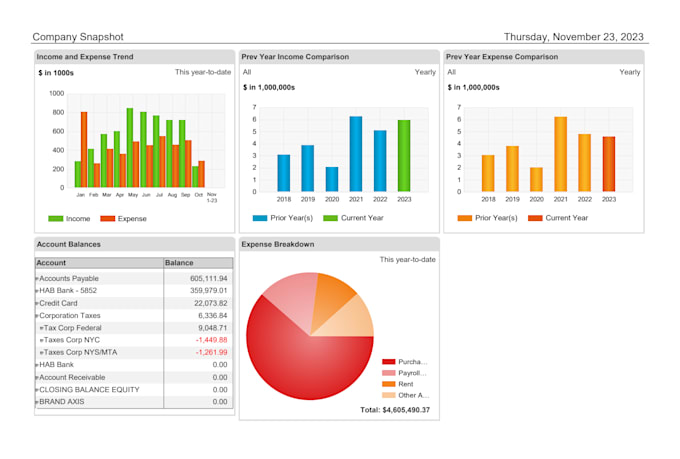Screen dimensions: 680x459
Task: Click orange Prior Year(s) swatch in Expense Comparison
Action: (x=464, y=218)
